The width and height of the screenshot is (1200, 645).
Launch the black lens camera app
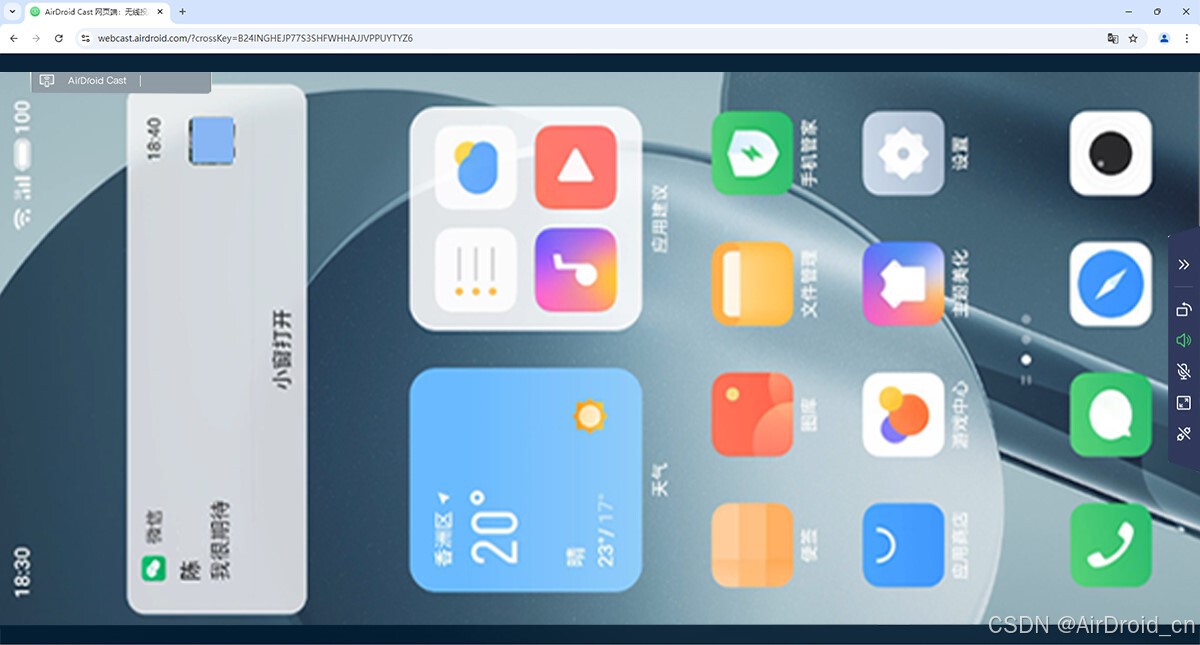[x=1111, y=153]
